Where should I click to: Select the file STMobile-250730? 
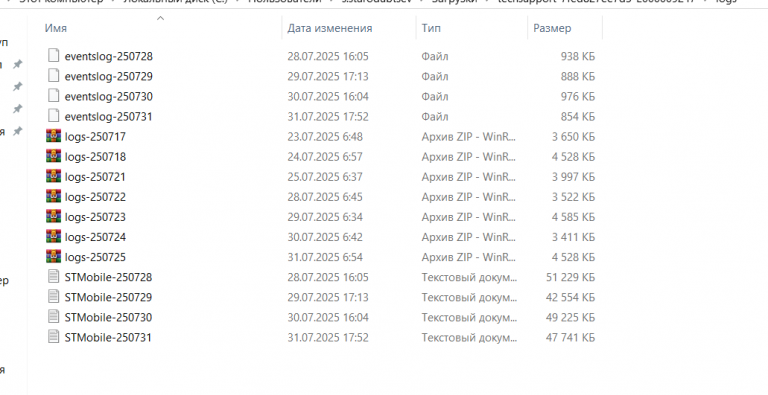(x=108, y=318)
